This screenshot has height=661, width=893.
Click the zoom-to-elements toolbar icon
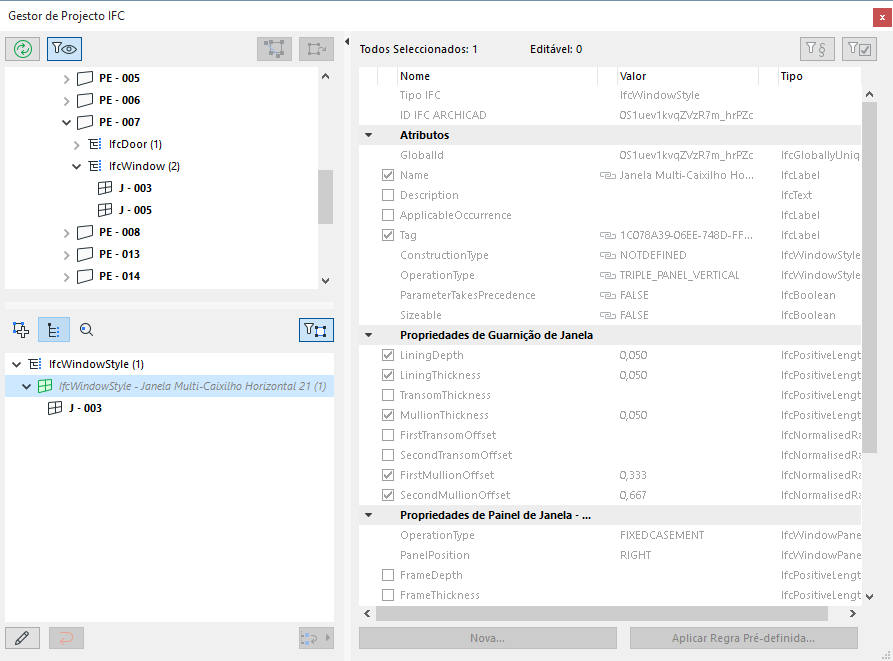click(x=317, y=49)
